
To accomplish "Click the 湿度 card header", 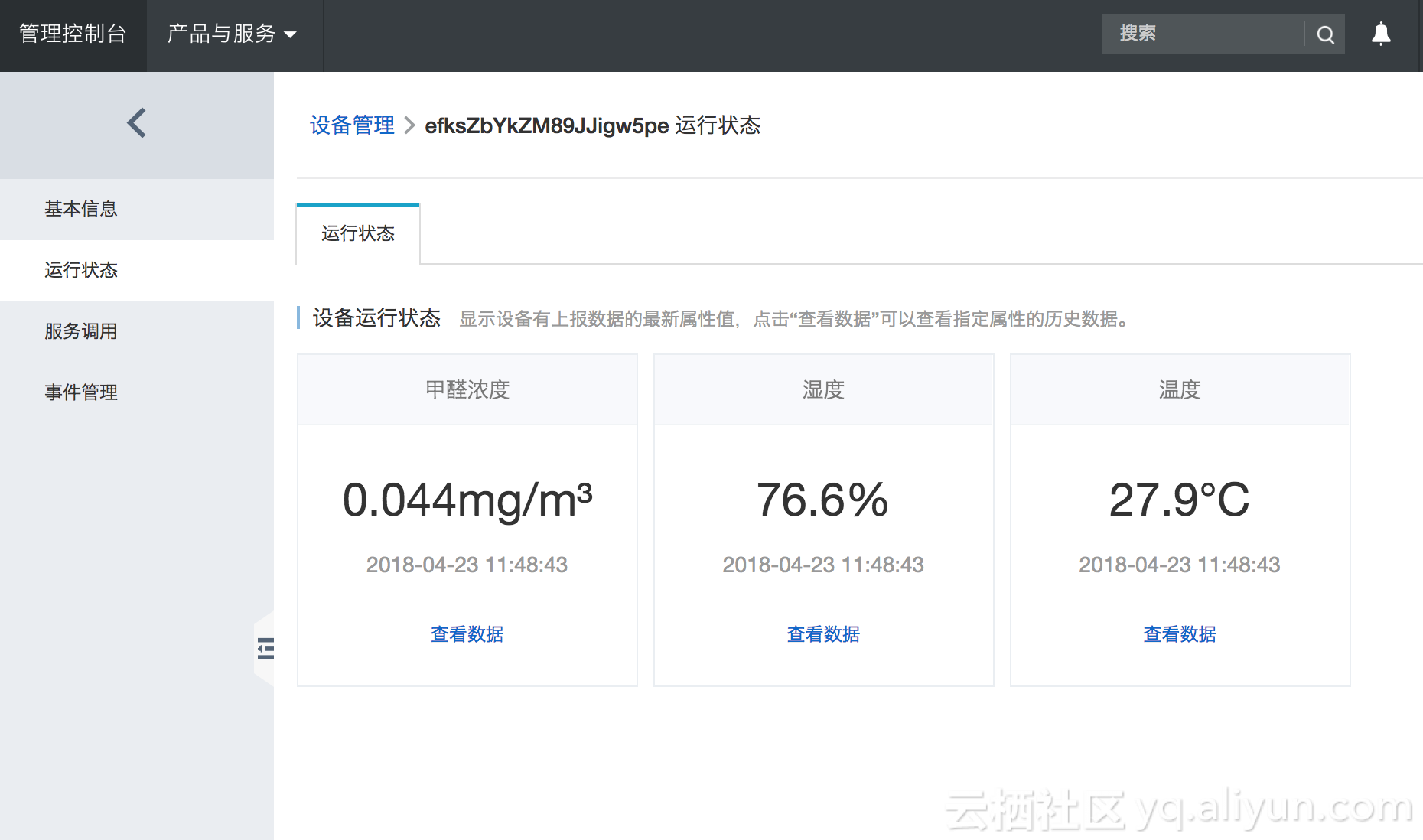I will 824,390.
